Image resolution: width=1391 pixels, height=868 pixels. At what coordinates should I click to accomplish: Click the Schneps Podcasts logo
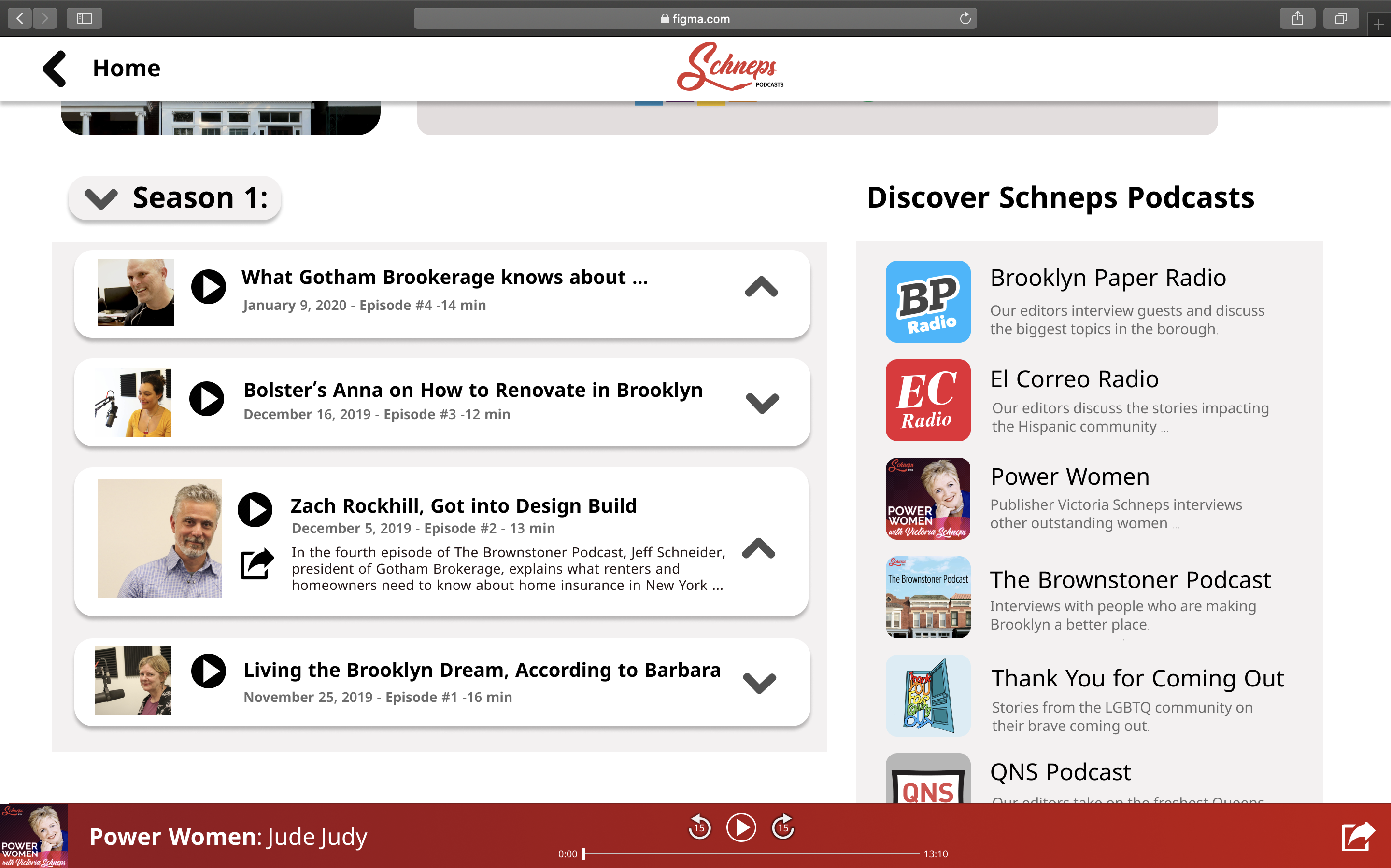[730, 67]
